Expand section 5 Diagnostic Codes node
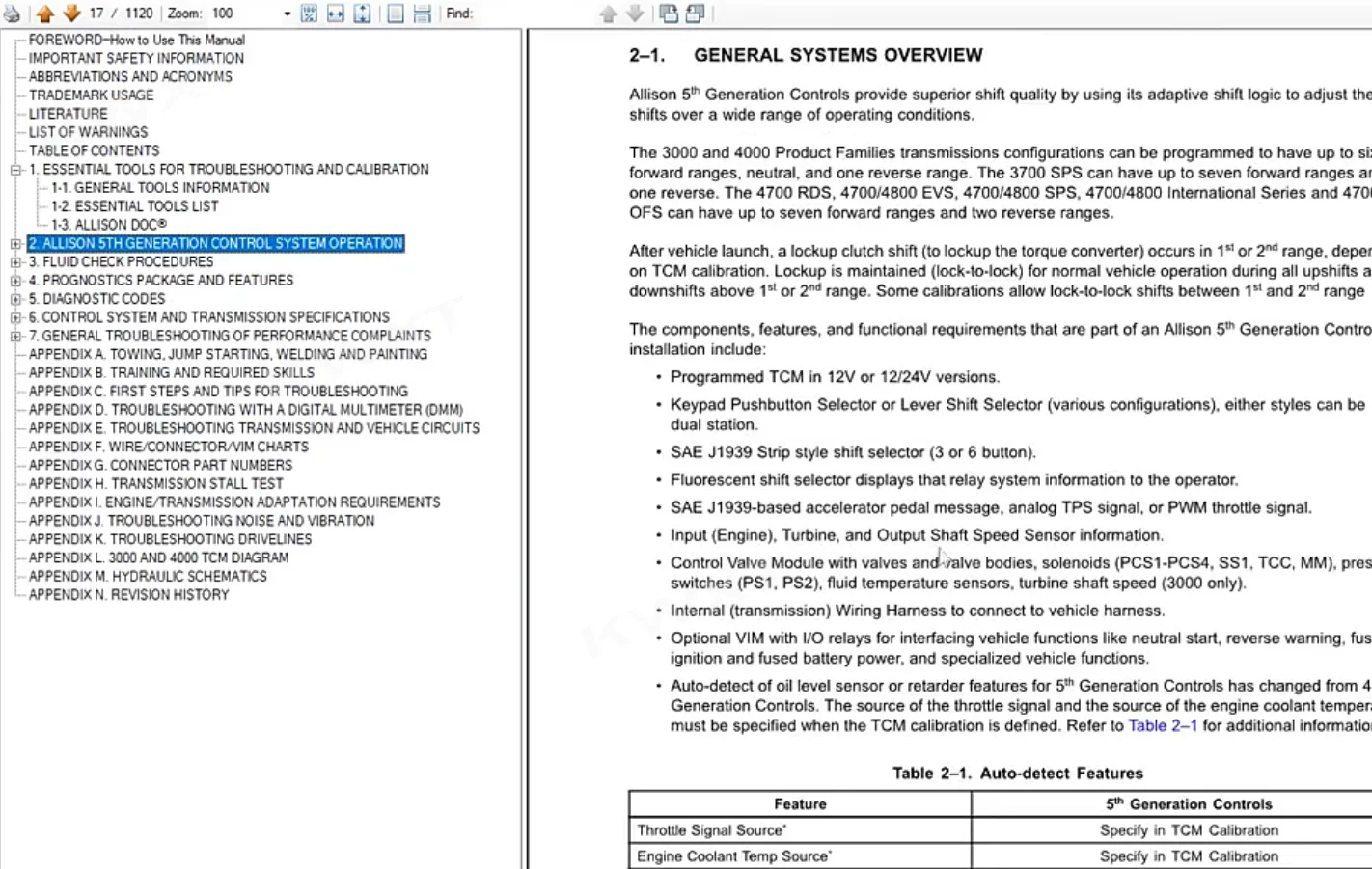The width and height of the screenshot is (1372, 869). pyautogui.click(x=15, y=299)
